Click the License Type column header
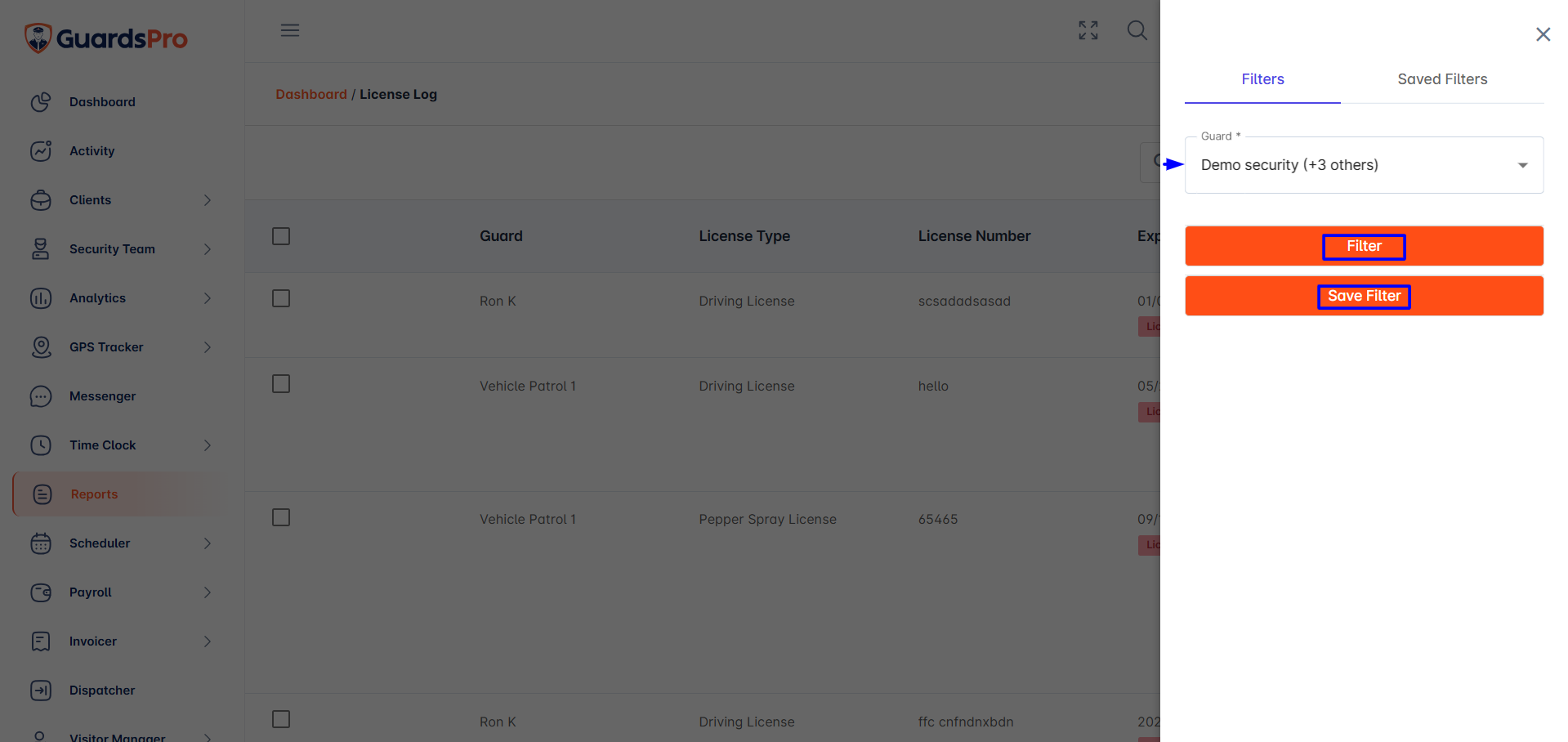 click(744, 236)
